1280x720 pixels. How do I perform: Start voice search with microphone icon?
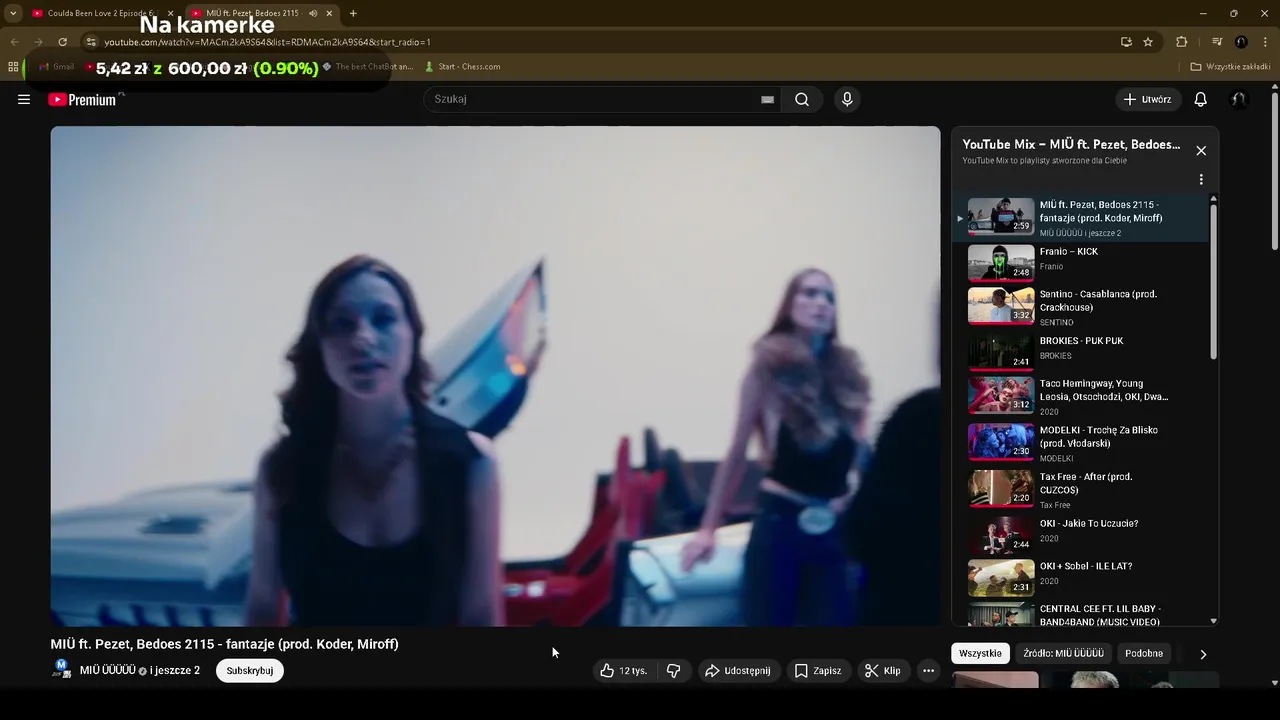(847, 99)
